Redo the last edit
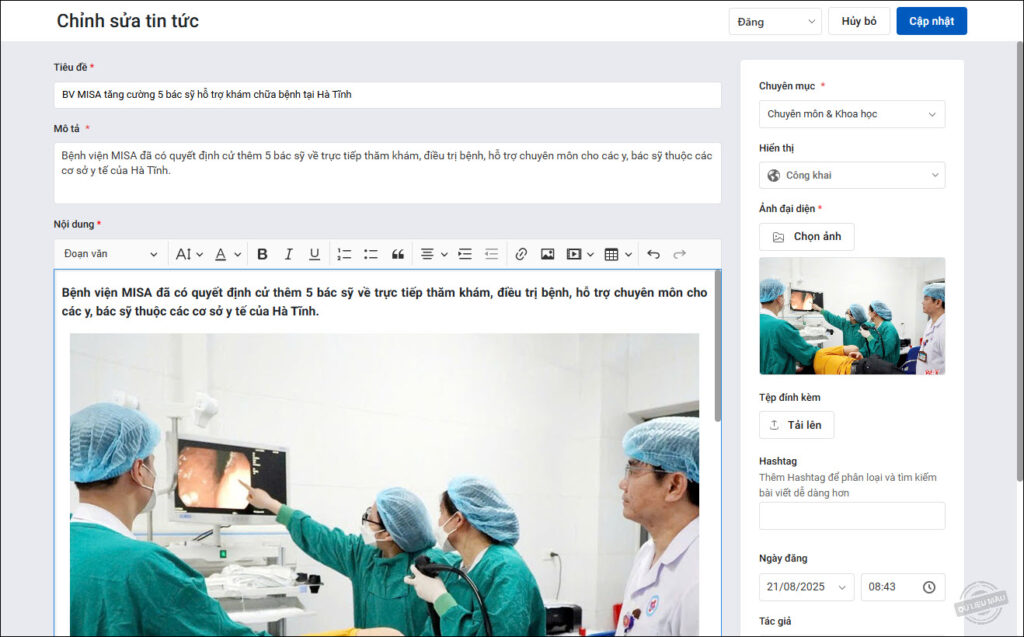 pos(679,254)
